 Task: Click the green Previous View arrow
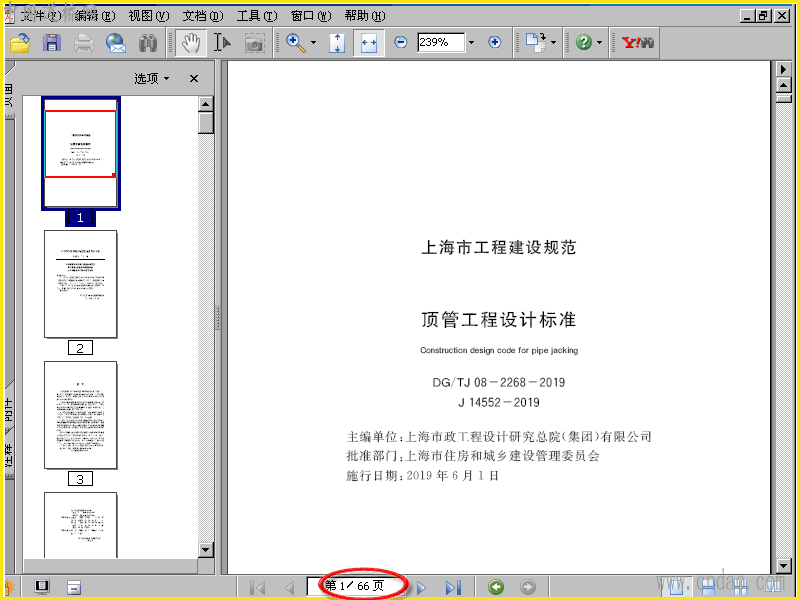click(x=495, y=587)
